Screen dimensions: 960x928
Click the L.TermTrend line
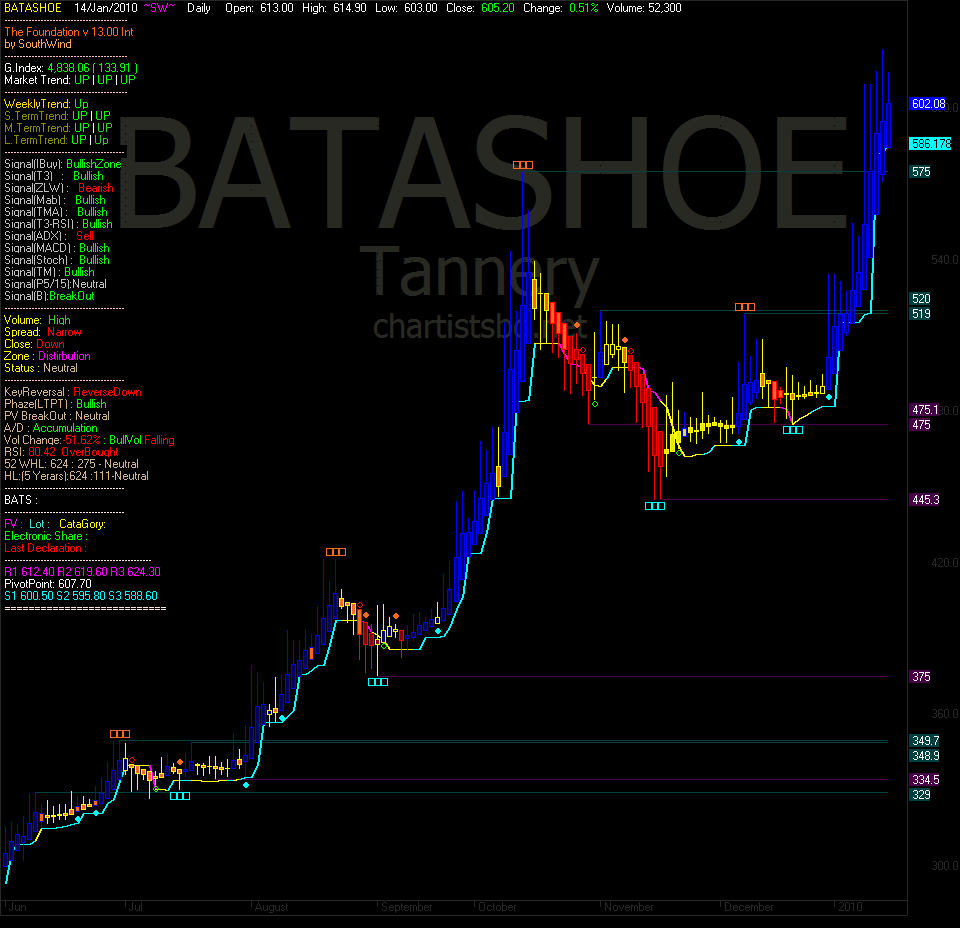click(56, 140)
